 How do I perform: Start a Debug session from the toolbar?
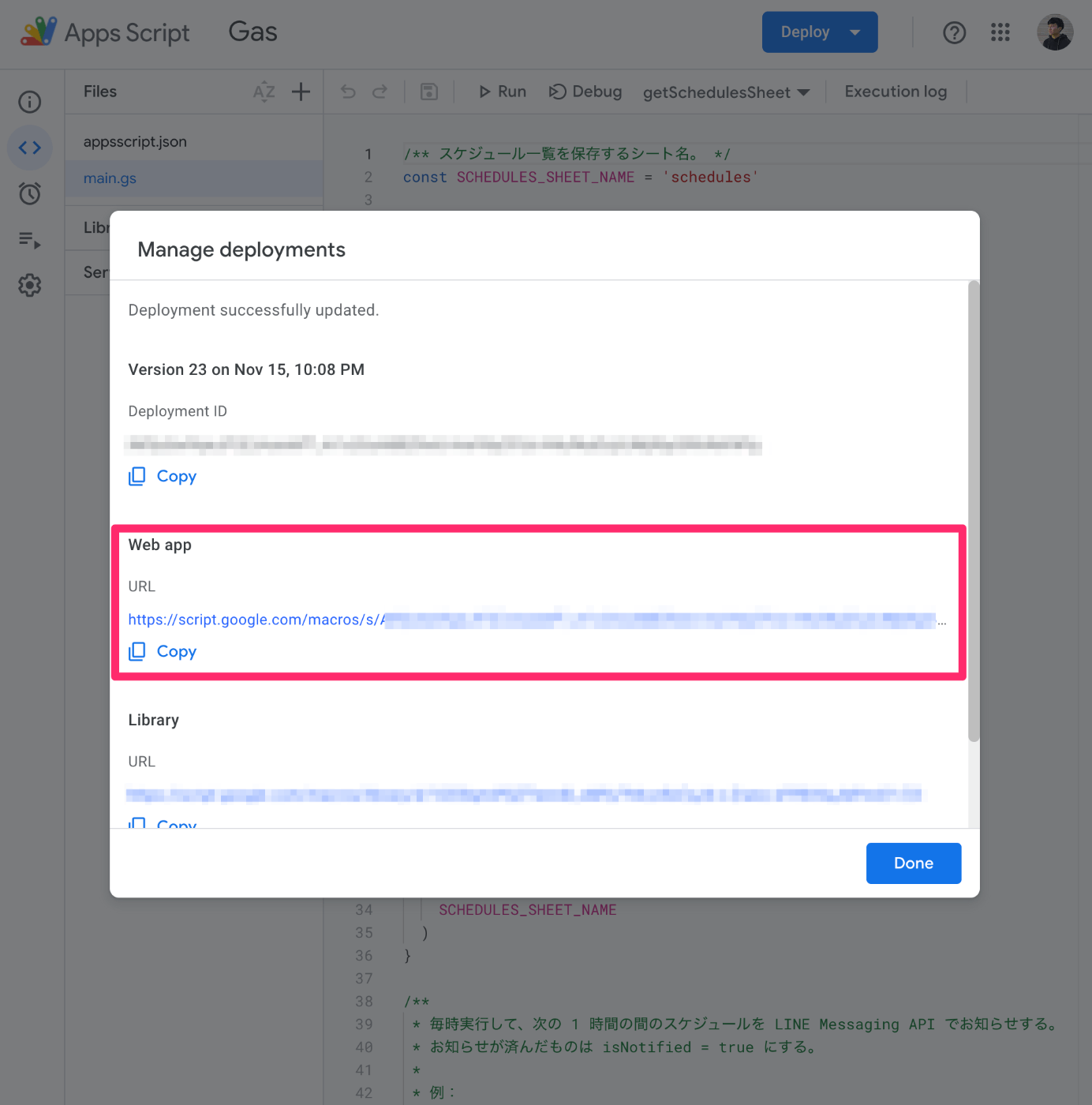click(585, 91)
